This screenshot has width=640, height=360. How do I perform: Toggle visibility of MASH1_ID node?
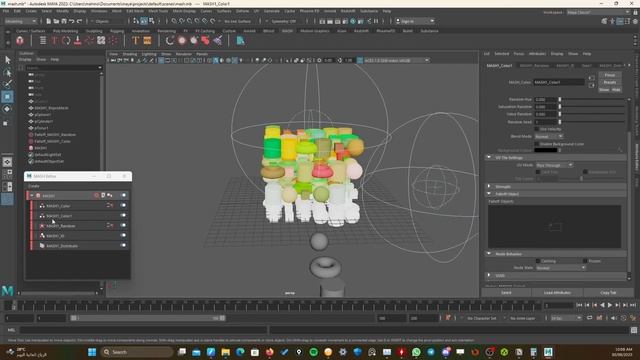(123, 236)
